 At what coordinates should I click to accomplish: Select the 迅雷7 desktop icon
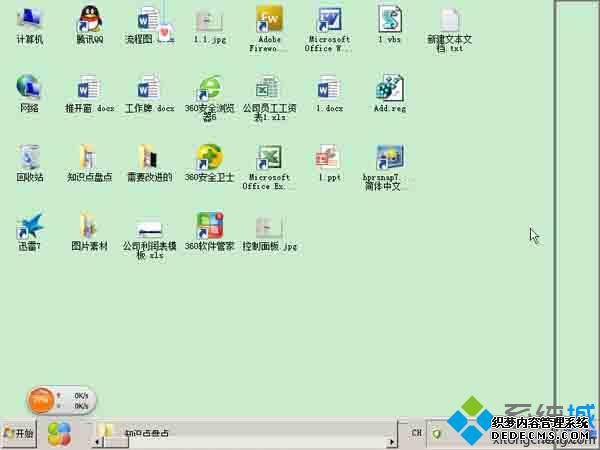pos(29,227)
